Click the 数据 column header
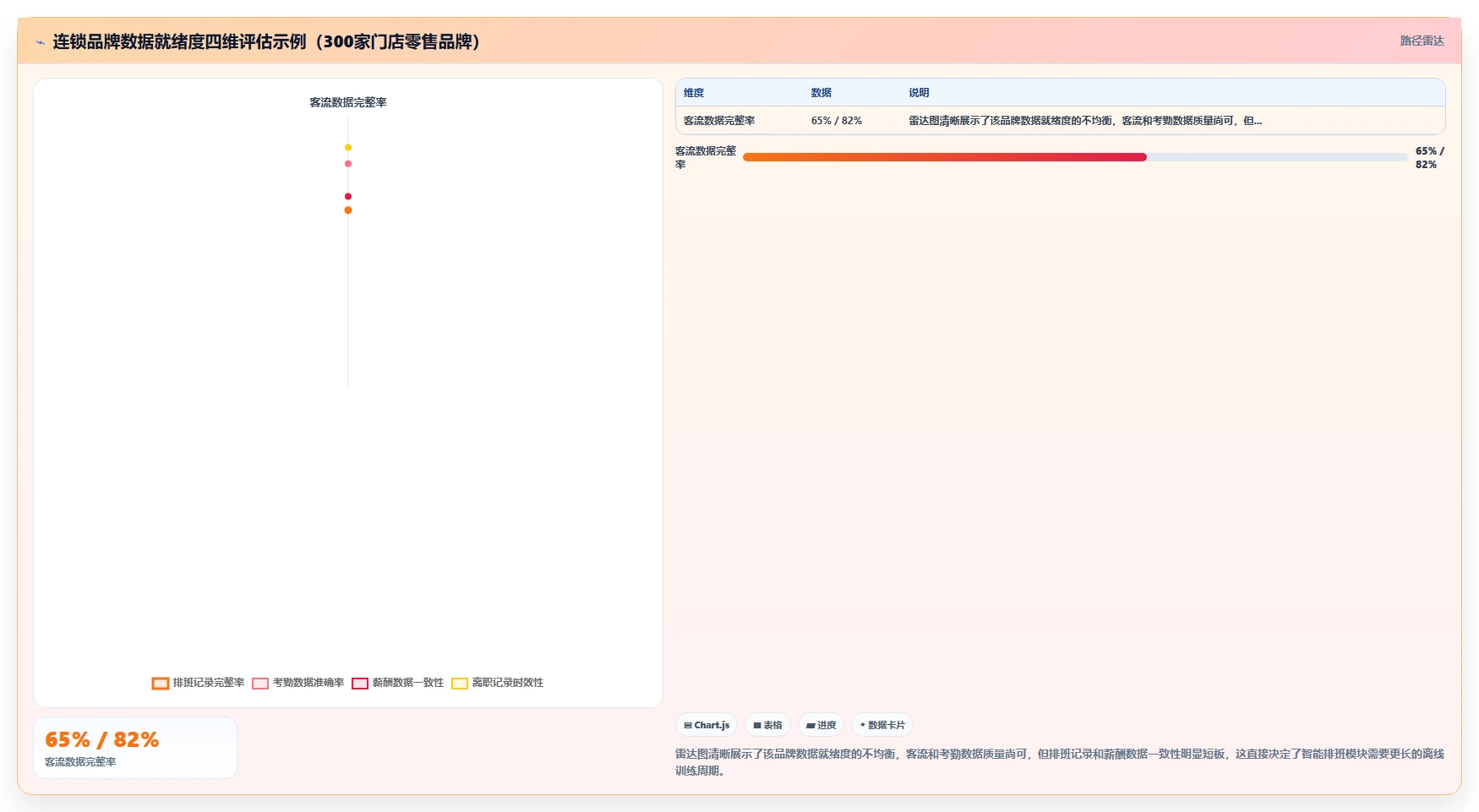This screenshot has height=812, width=1479. [x=821, y=93]
